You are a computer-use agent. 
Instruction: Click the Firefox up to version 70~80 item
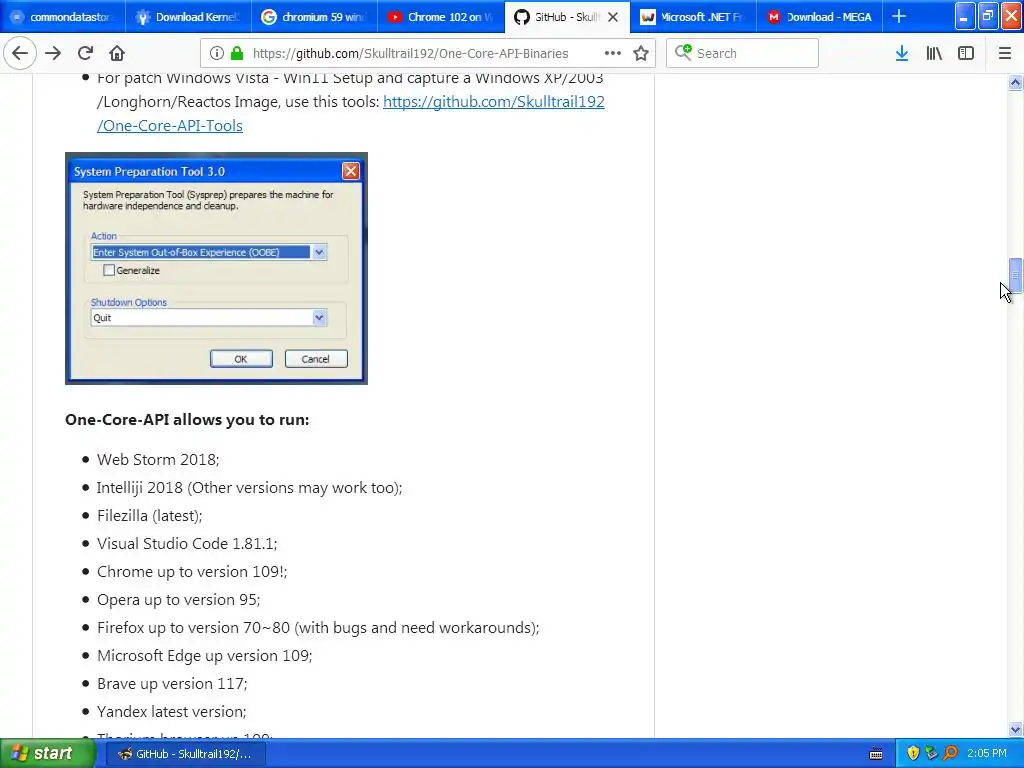pyautogui.click(x=318, y=628)
